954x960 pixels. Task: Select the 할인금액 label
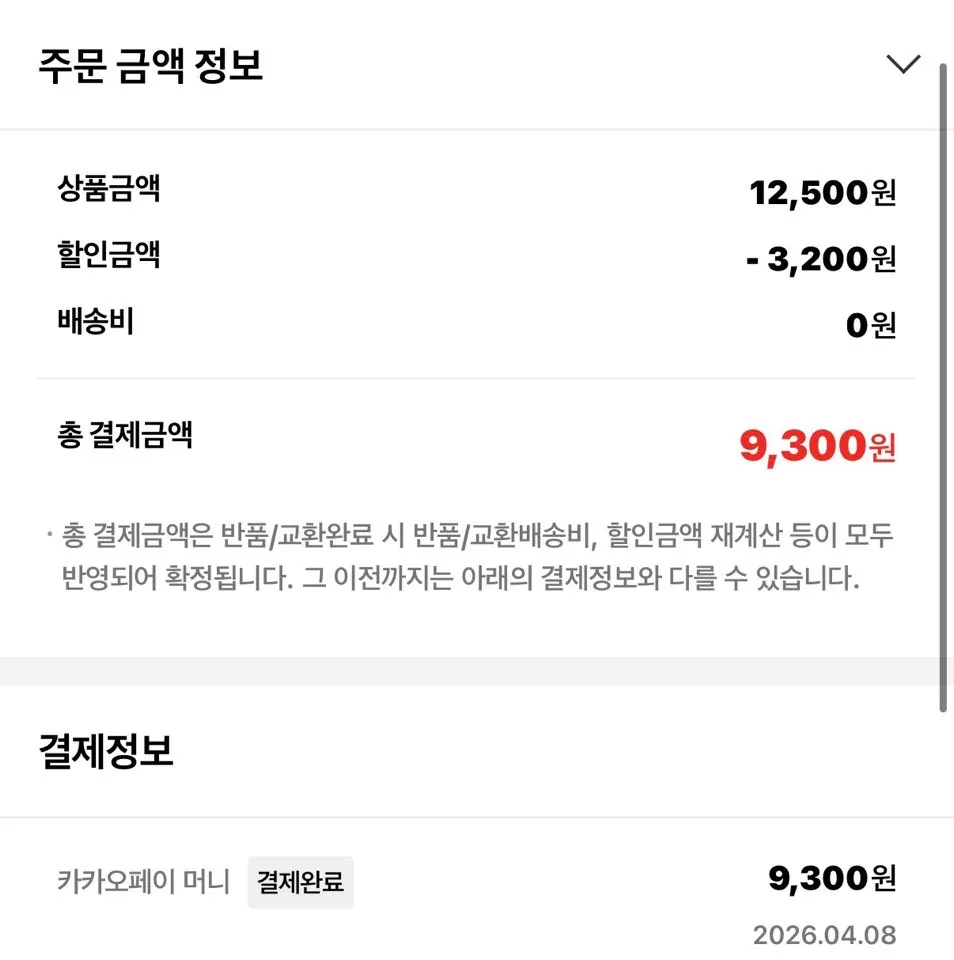click(109, 255)
